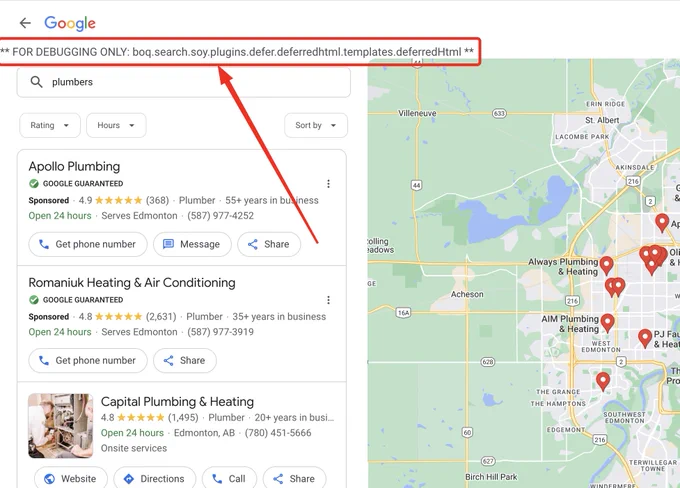This screenshot has width=680, height=488.
Task: Select the map pin above The Grange
Action: click(x=603, y=381)
